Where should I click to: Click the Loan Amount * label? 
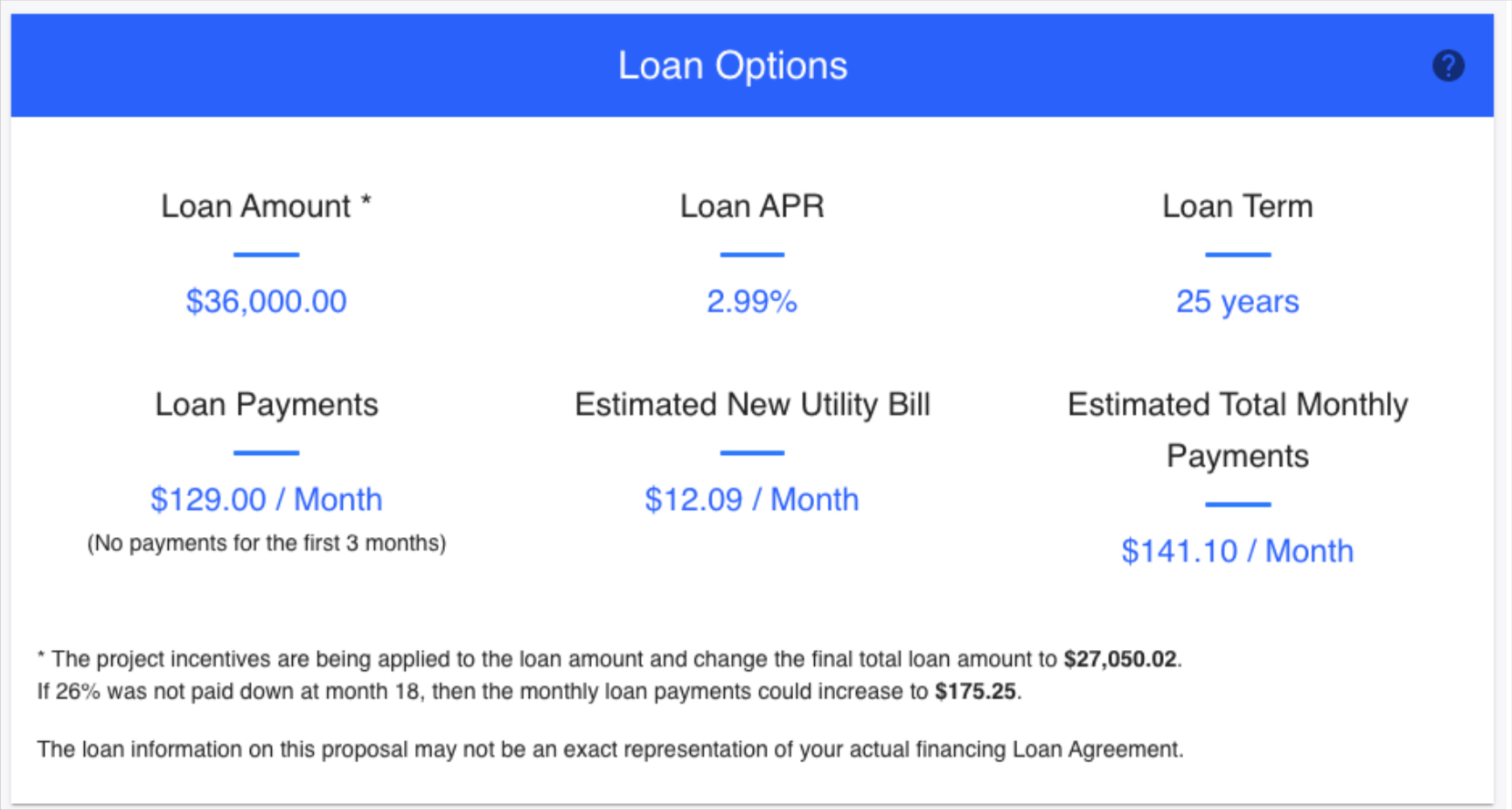[x=266, y=206]
